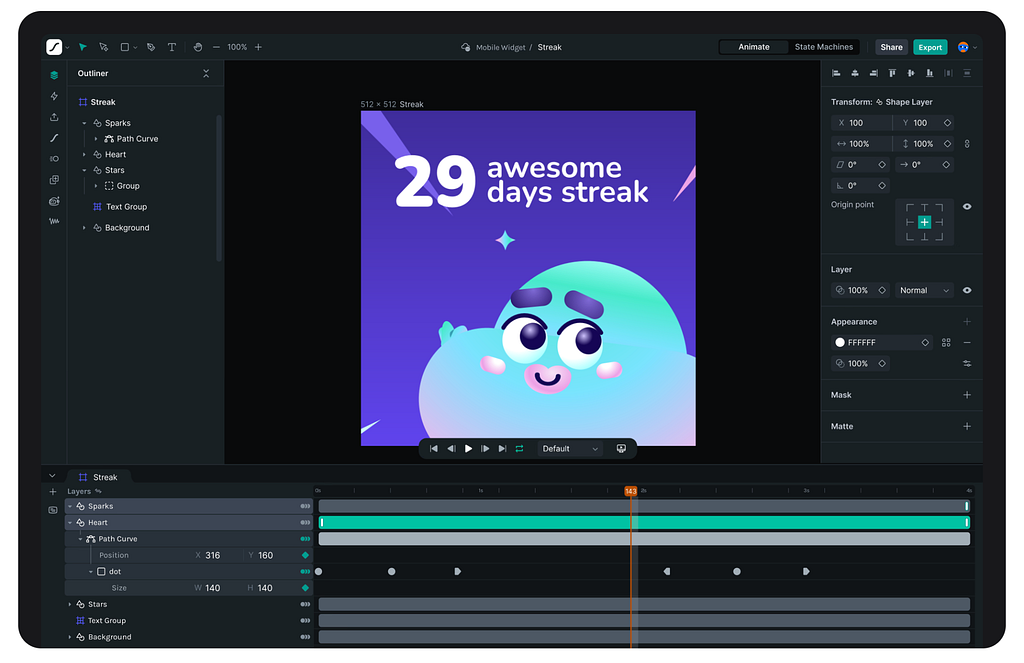Select the Animate tab
Image resolution: width=1024 pixels, height=663 pixels.
[754, 47]
